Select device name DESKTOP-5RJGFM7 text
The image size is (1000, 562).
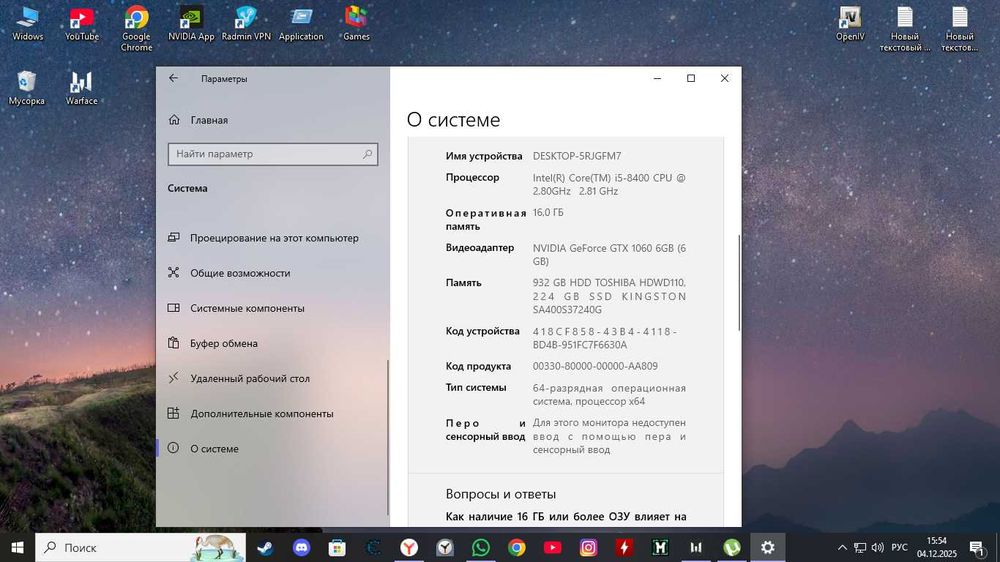(577, 156)
